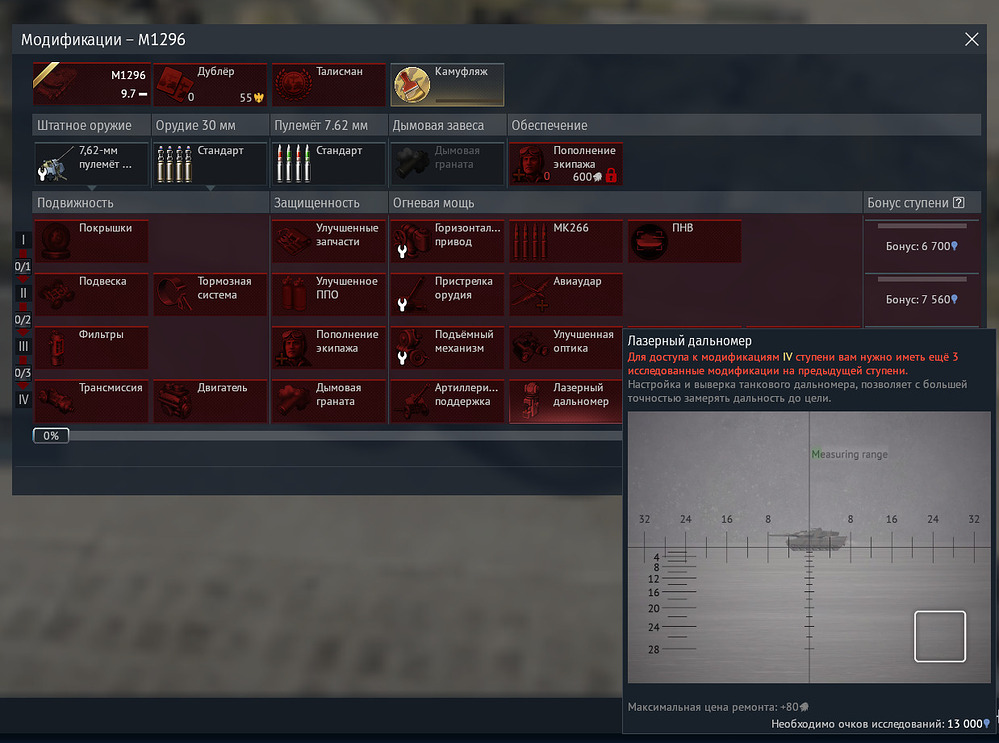999x743 pixels.
Task: Select the Подвеска suspension modification
Action: [91, 294]
